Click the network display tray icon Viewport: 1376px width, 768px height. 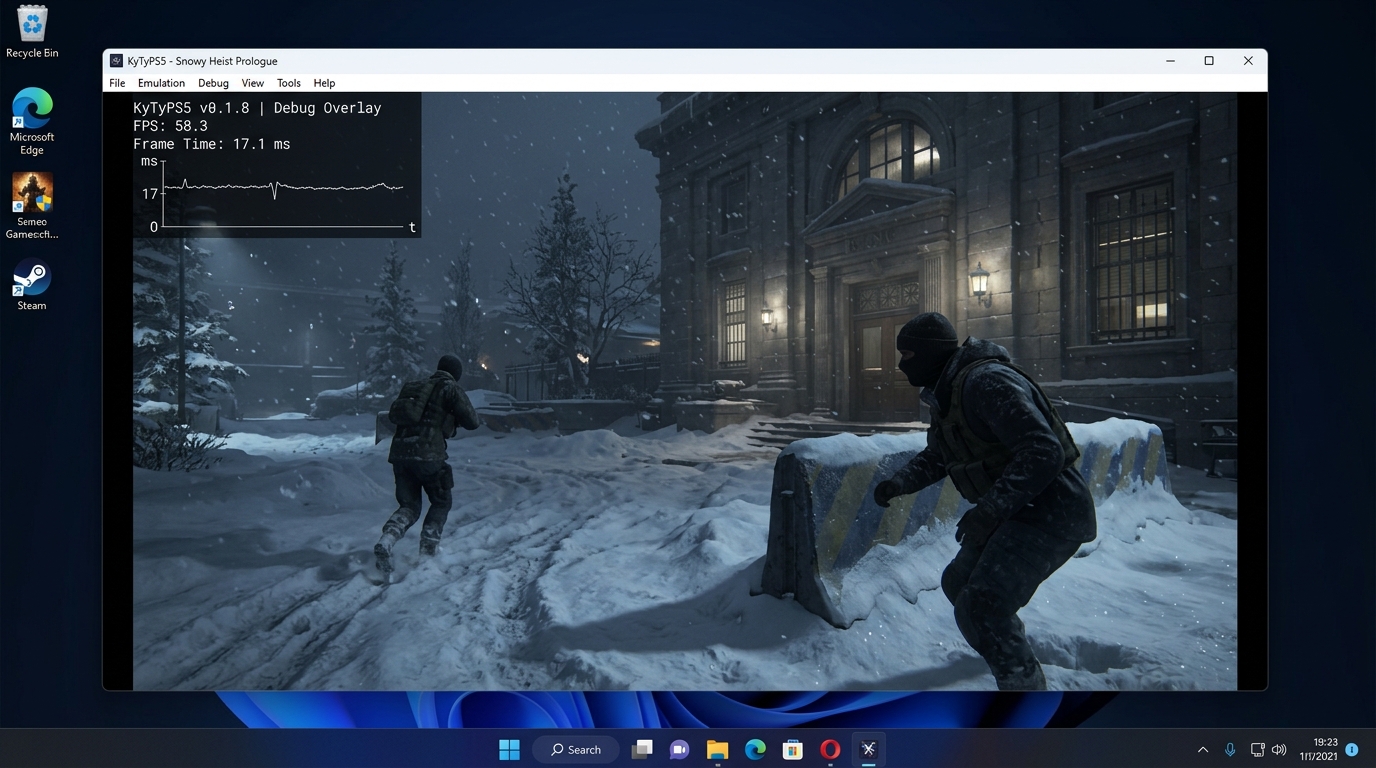pos(1258,749)
